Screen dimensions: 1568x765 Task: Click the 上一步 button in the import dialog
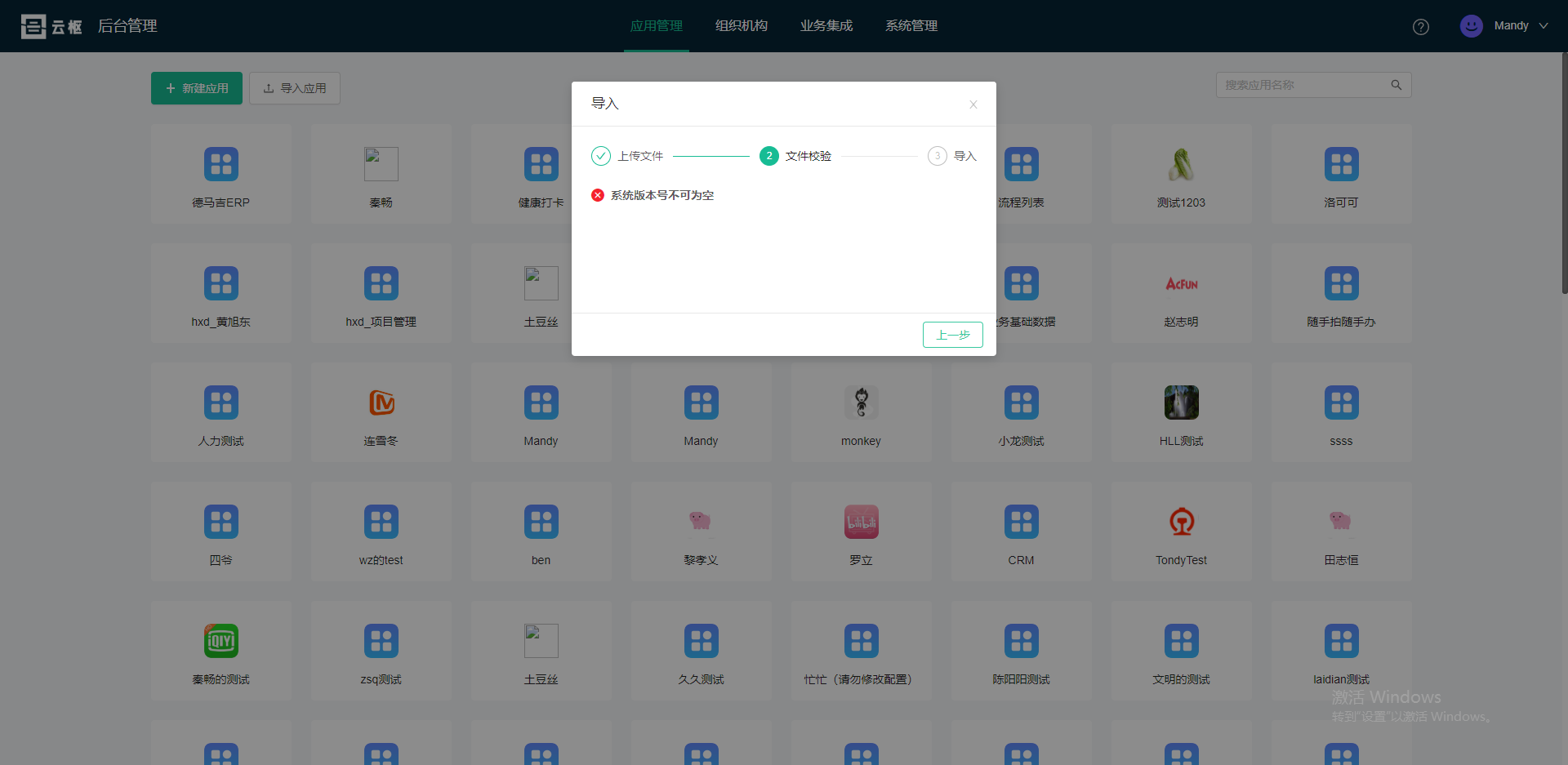(x=952, y=335)
